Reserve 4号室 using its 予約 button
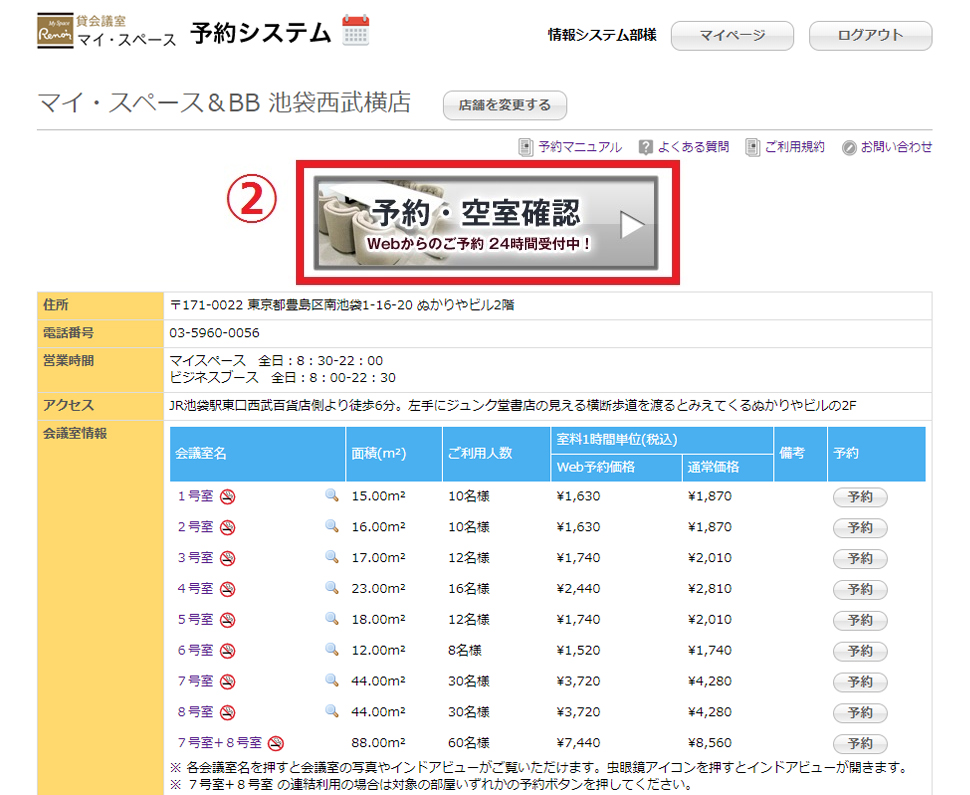This screenshot has width=970, height=795. tap(859, 589)
